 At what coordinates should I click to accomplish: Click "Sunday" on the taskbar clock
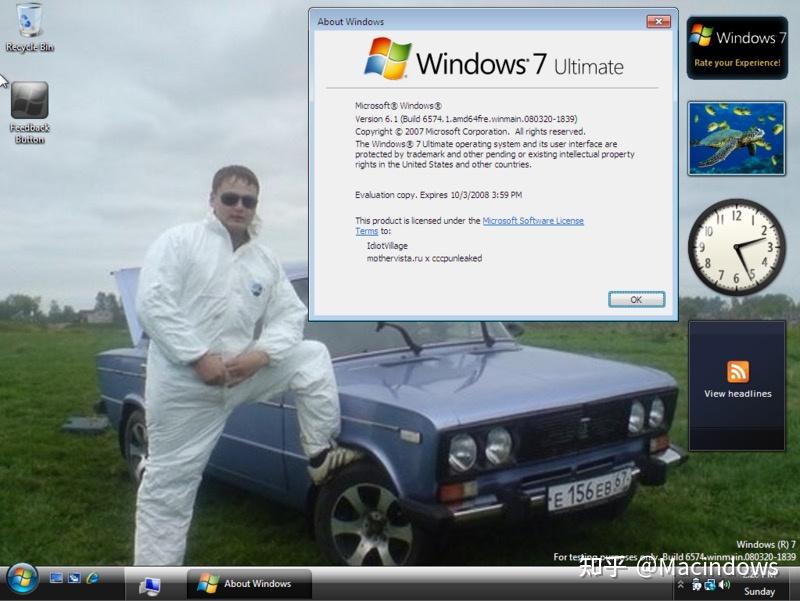click(x=759, y=591)
